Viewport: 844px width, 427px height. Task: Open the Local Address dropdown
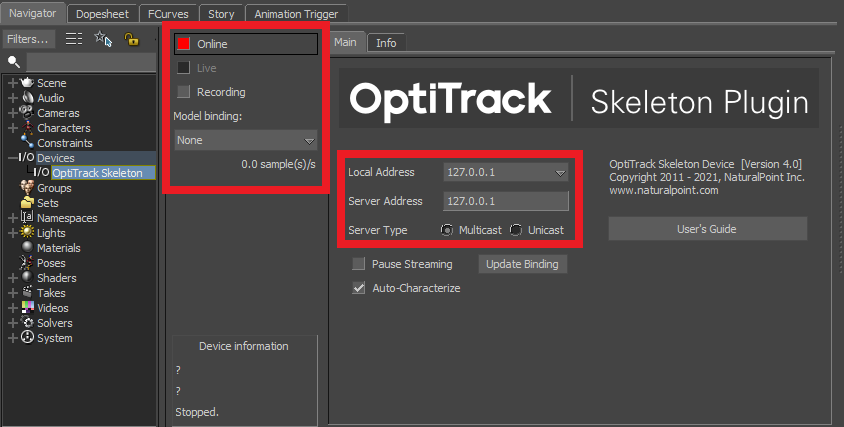point(505,172)
